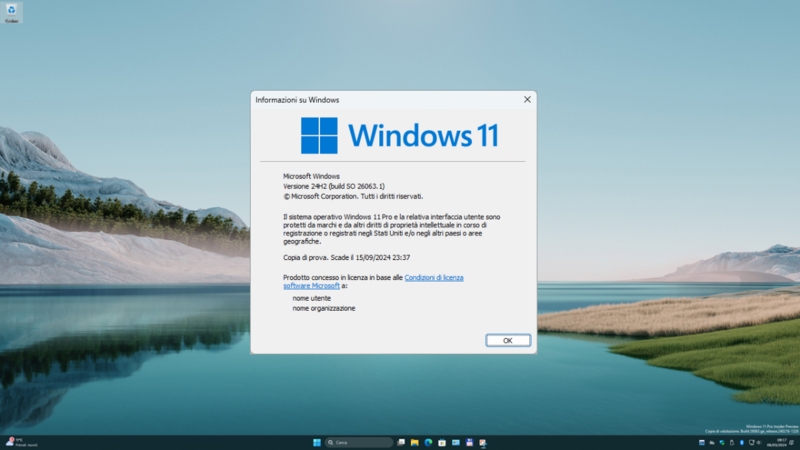This screenshot has height=450, width=800.
Task: Click the first system tray app icon
Action: (x=702, y=442)
